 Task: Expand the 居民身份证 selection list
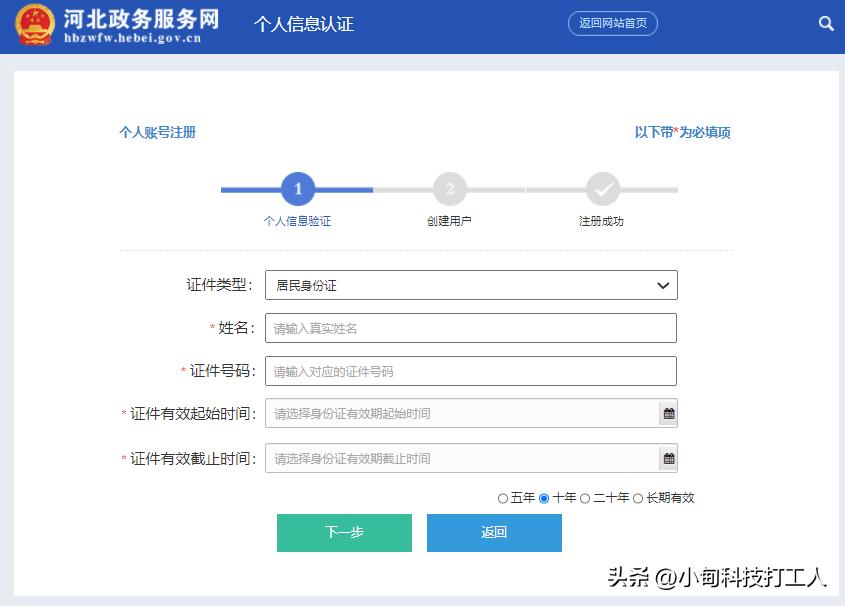470,284
